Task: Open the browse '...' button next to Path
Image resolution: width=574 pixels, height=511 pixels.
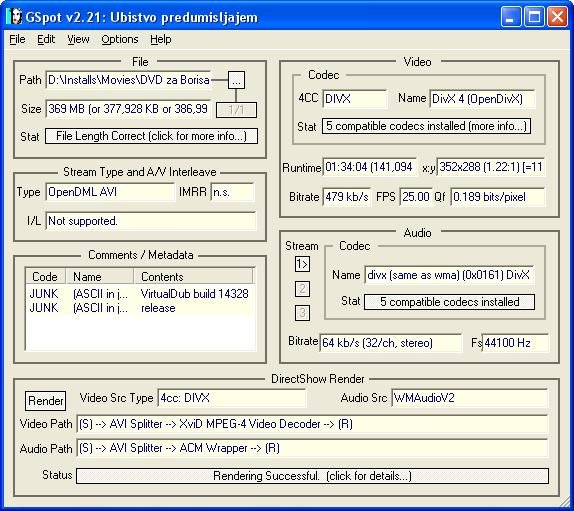Action: coord(236,80)
